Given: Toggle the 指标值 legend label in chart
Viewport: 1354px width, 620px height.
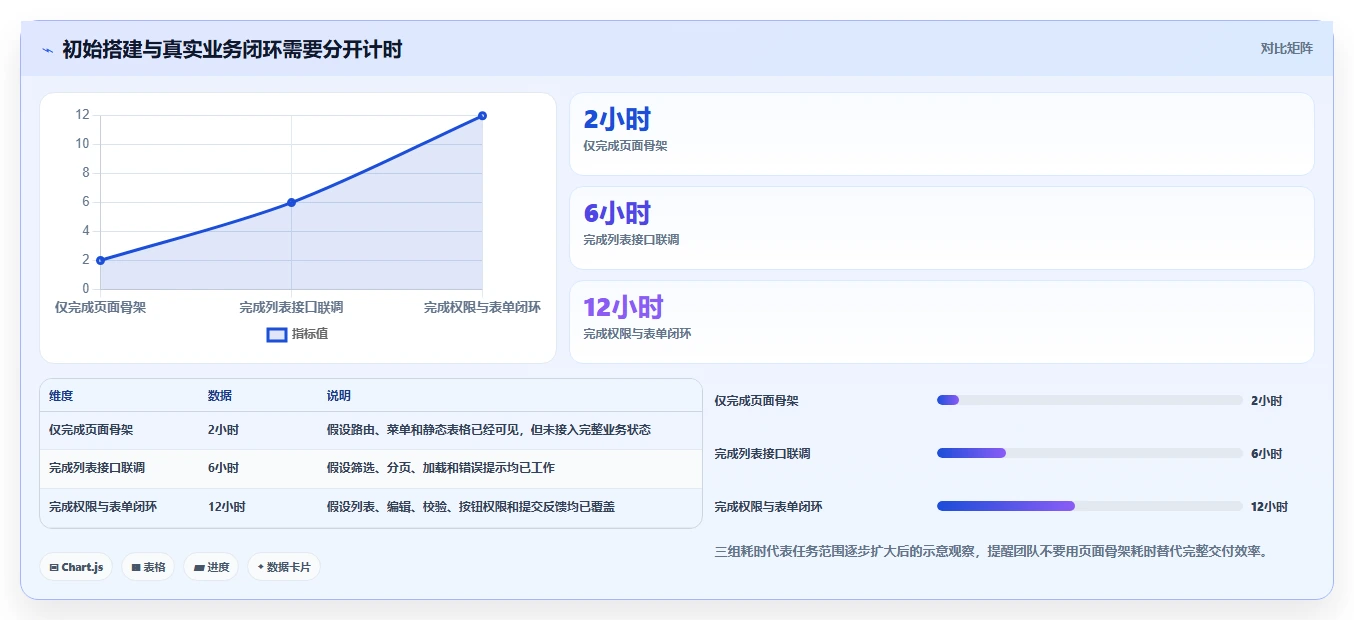Looking at the screenshot, I should point(310,334).
